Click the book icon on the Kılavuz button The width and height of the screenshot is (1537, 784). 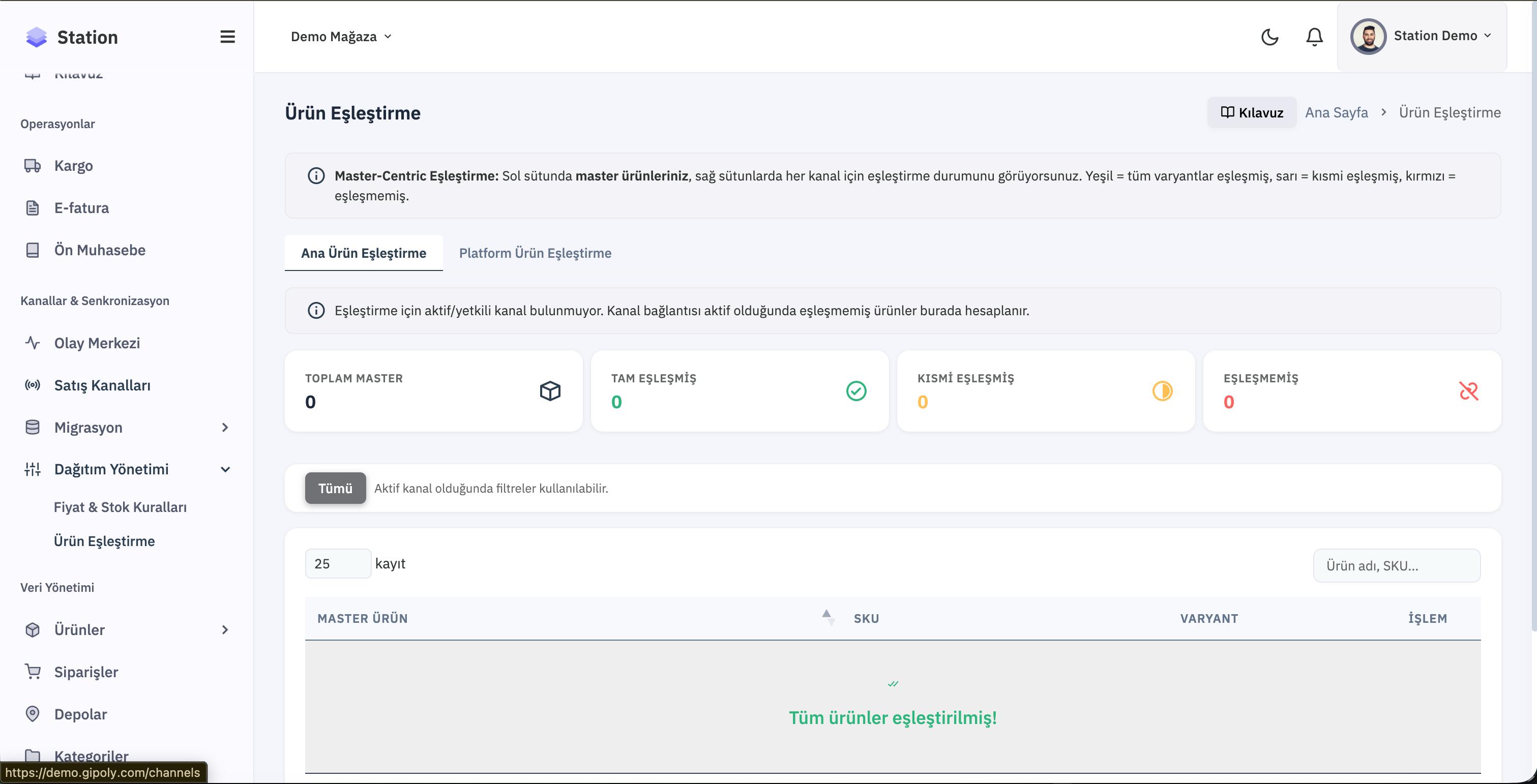point(1227,112)
